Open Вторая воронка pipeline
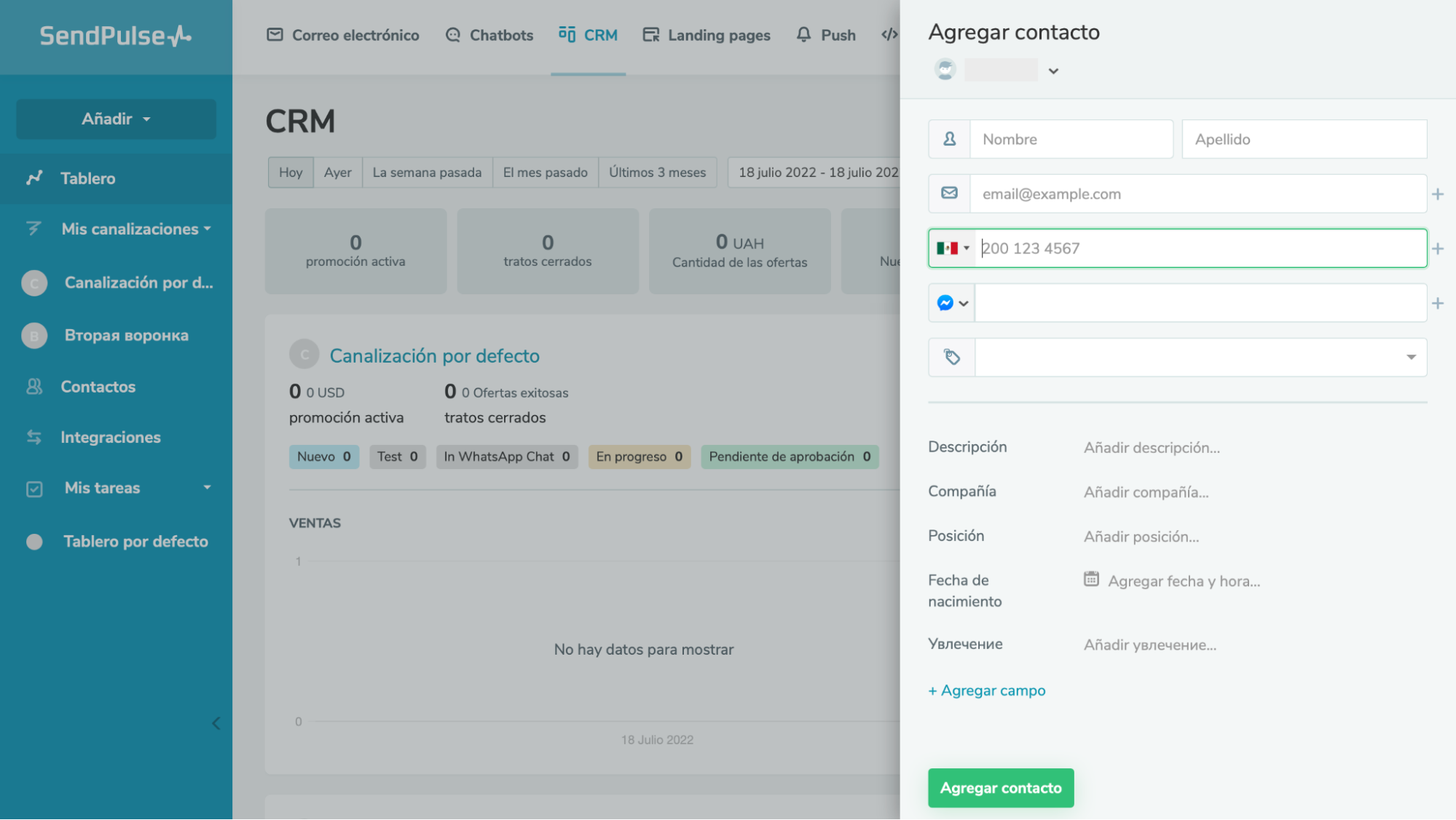 pyautogui.click(x=126, y=335)
